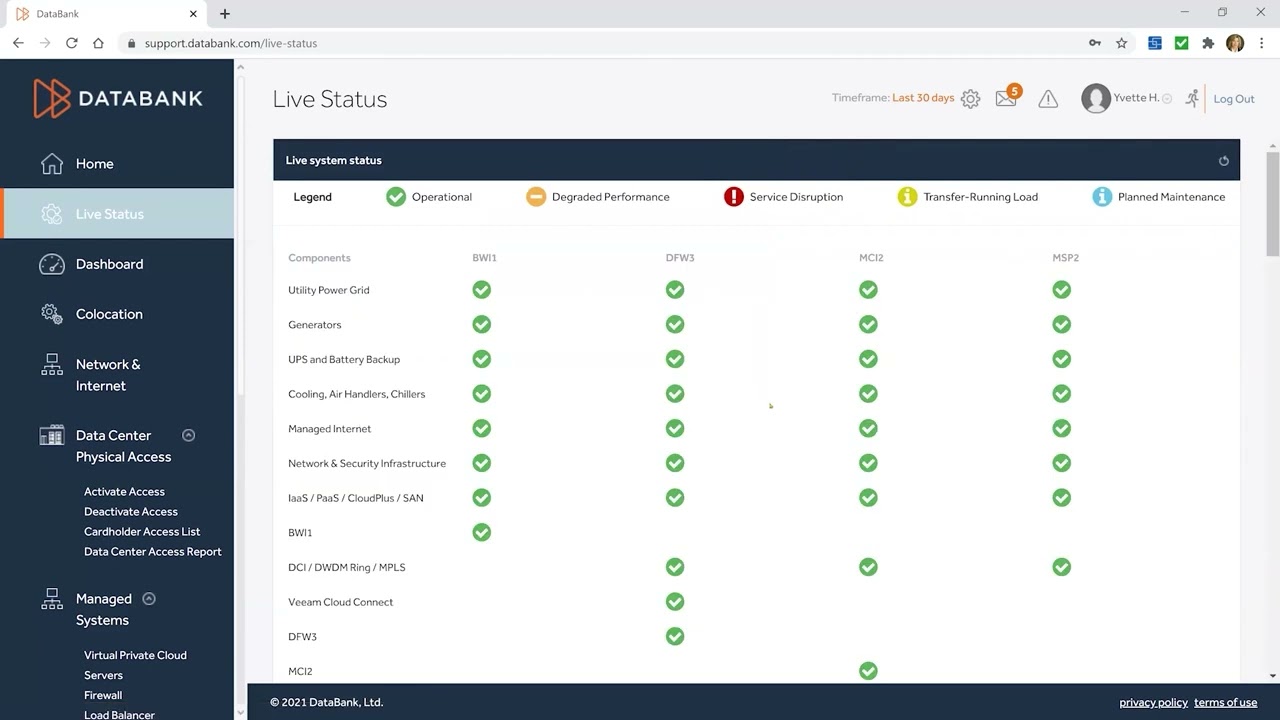Open the messages envelope icon
Screen dimensions: 1280x720
[x=1006, y=98]
